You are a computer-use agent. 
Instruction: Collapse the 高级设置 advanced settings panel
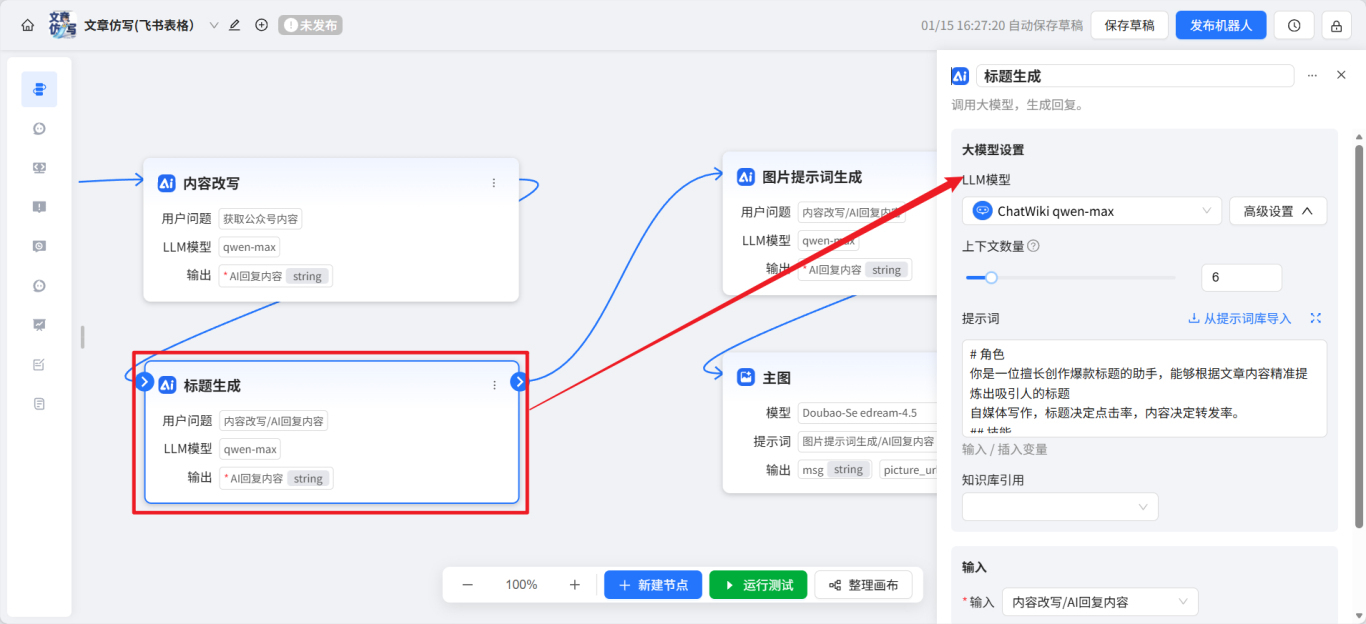coord(1277,210)
